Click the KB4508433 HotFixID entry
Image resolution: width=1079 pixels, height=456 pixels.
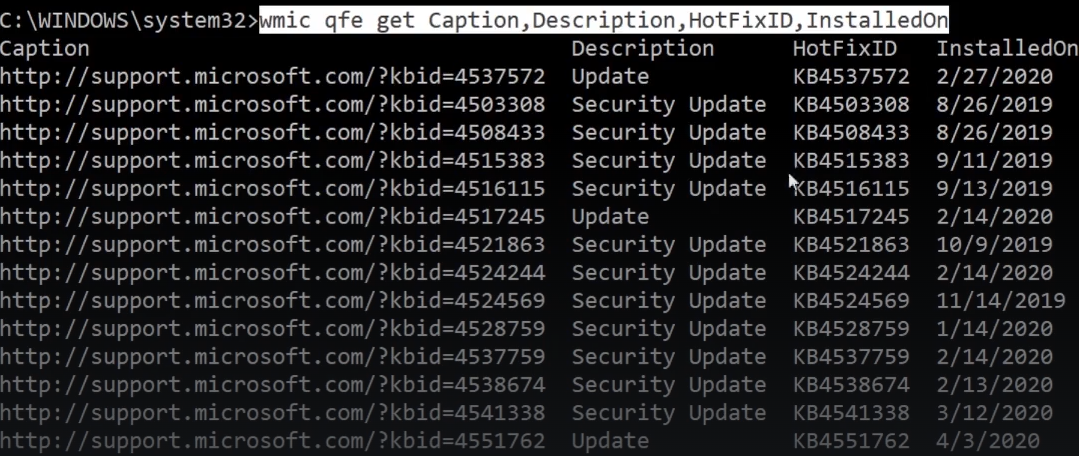(x=851, y=132)
